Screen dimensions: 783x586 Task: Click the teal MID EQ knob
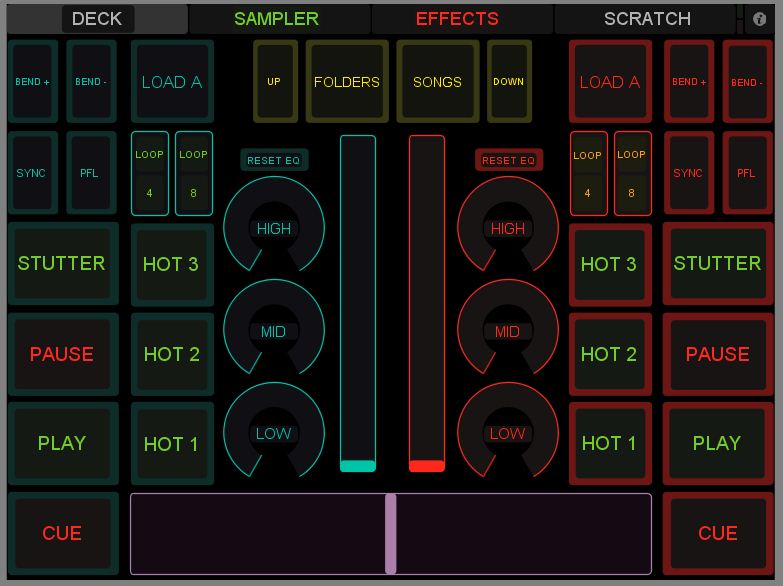pos(274,328)
